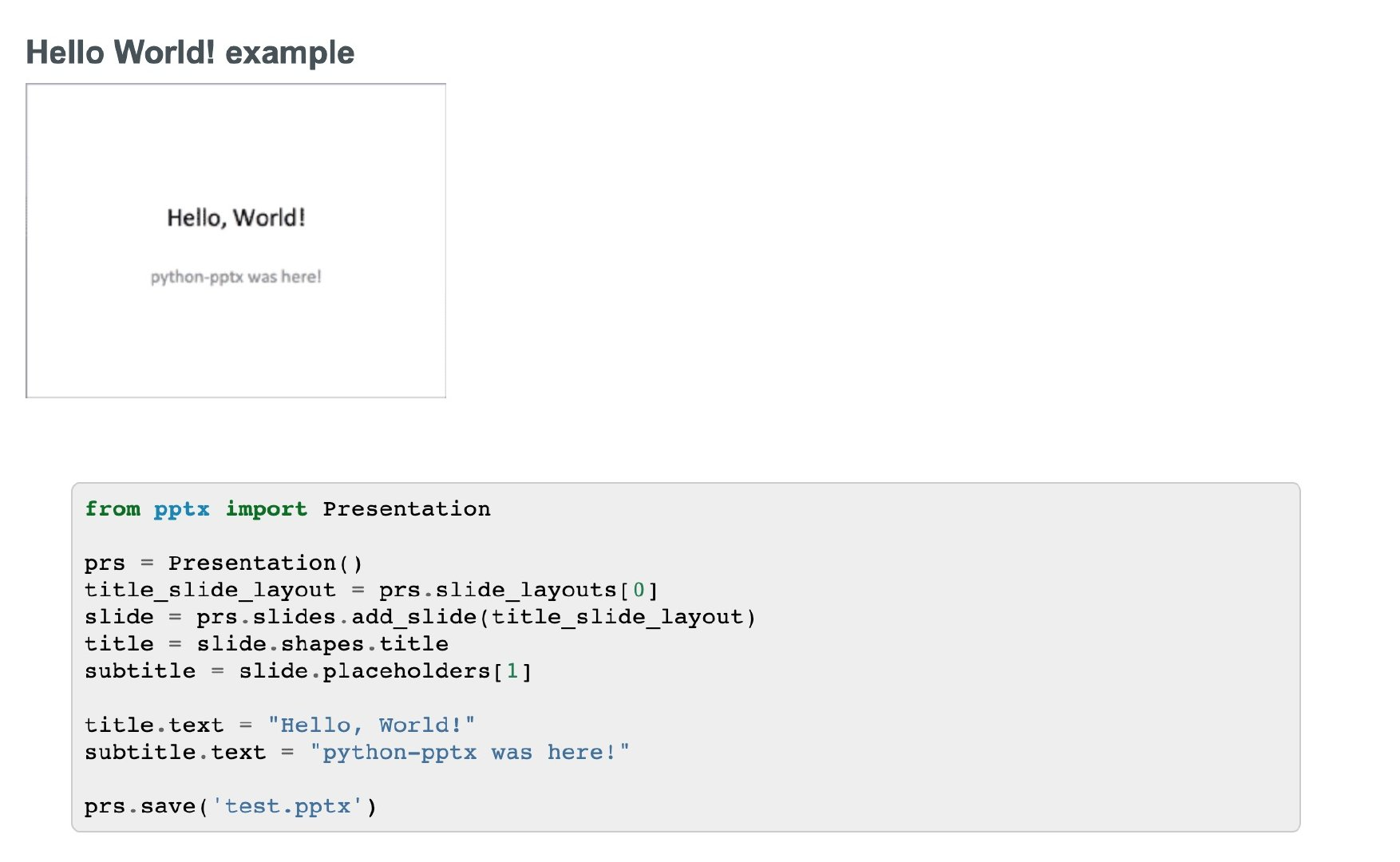Click 'Hello, World!' title text in slide image

[236, 218]
